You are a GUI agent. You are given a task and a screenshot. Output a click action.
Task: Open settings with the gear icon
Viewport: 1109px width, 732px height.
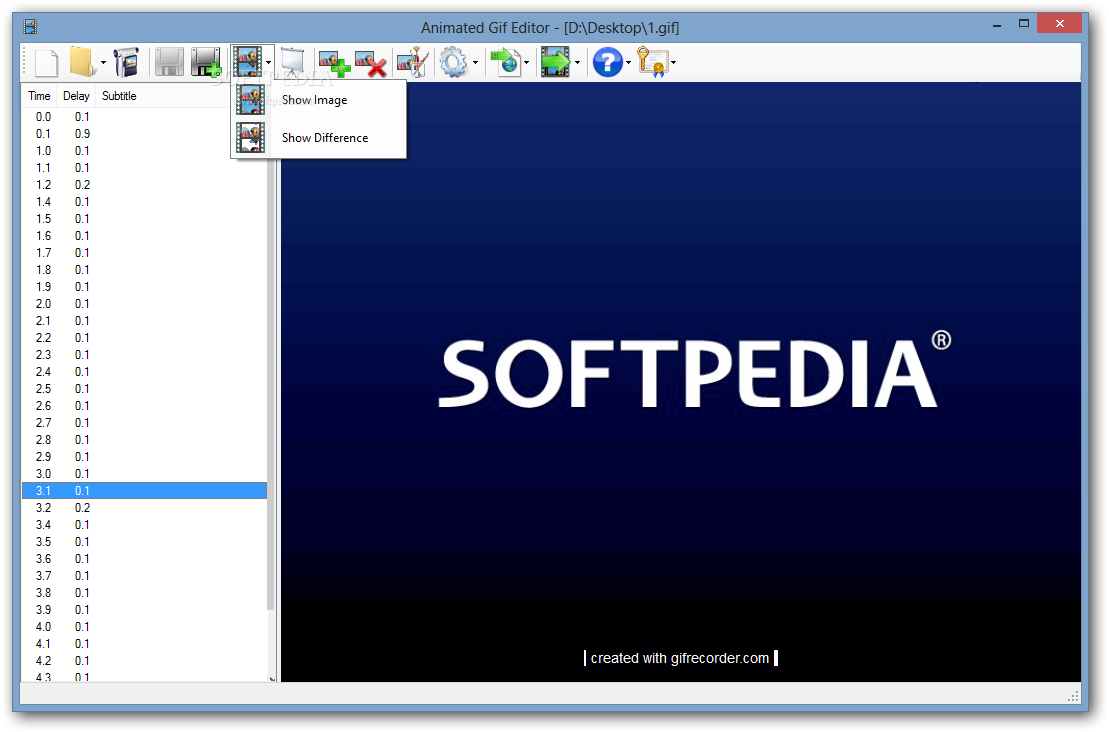click(x=453, y=62)
